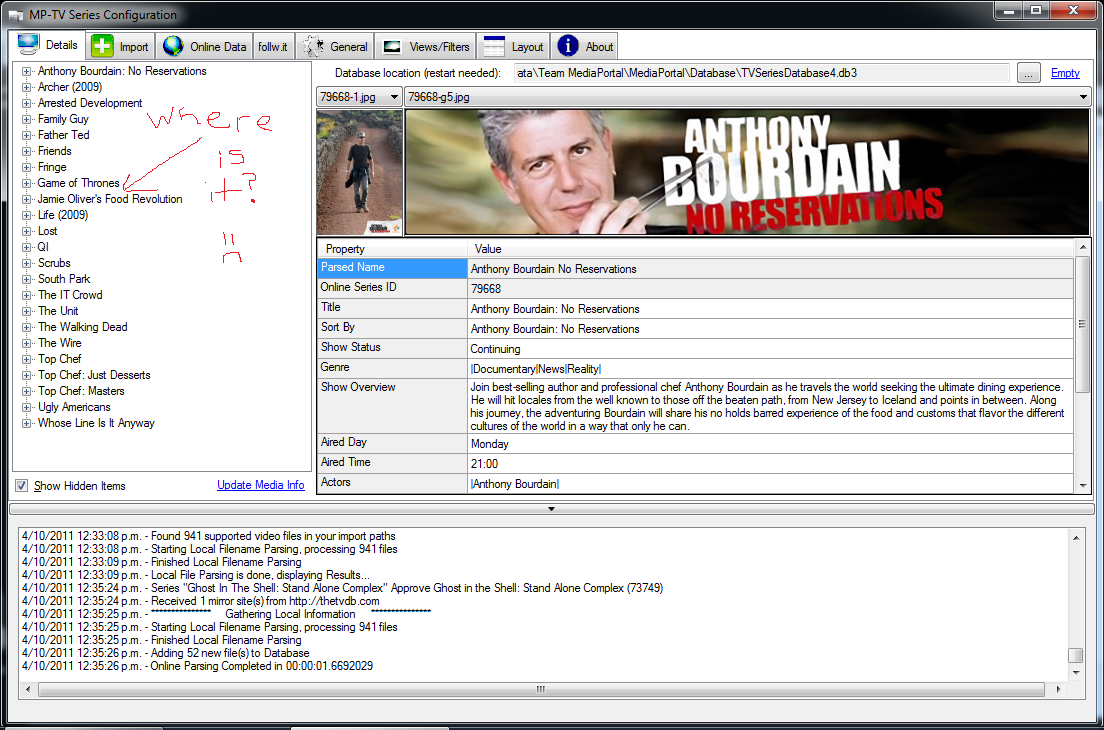The width and height of the screenshot is (1104, 730).
Task: Open the Views/Filters tab
Action: (x=426, y=46)
